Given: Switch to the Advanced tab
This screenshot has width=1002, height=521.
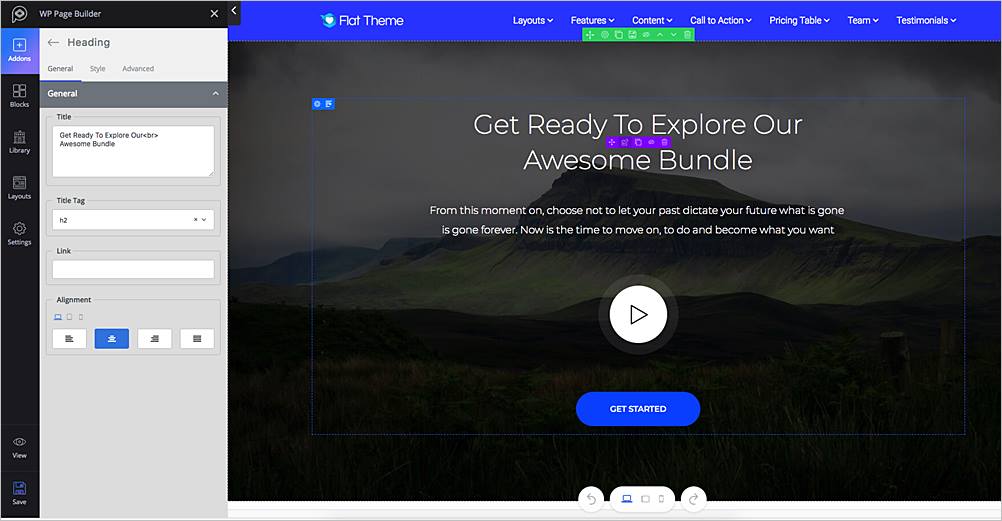Looking at the screenshot, I should [x=138, y=69].
